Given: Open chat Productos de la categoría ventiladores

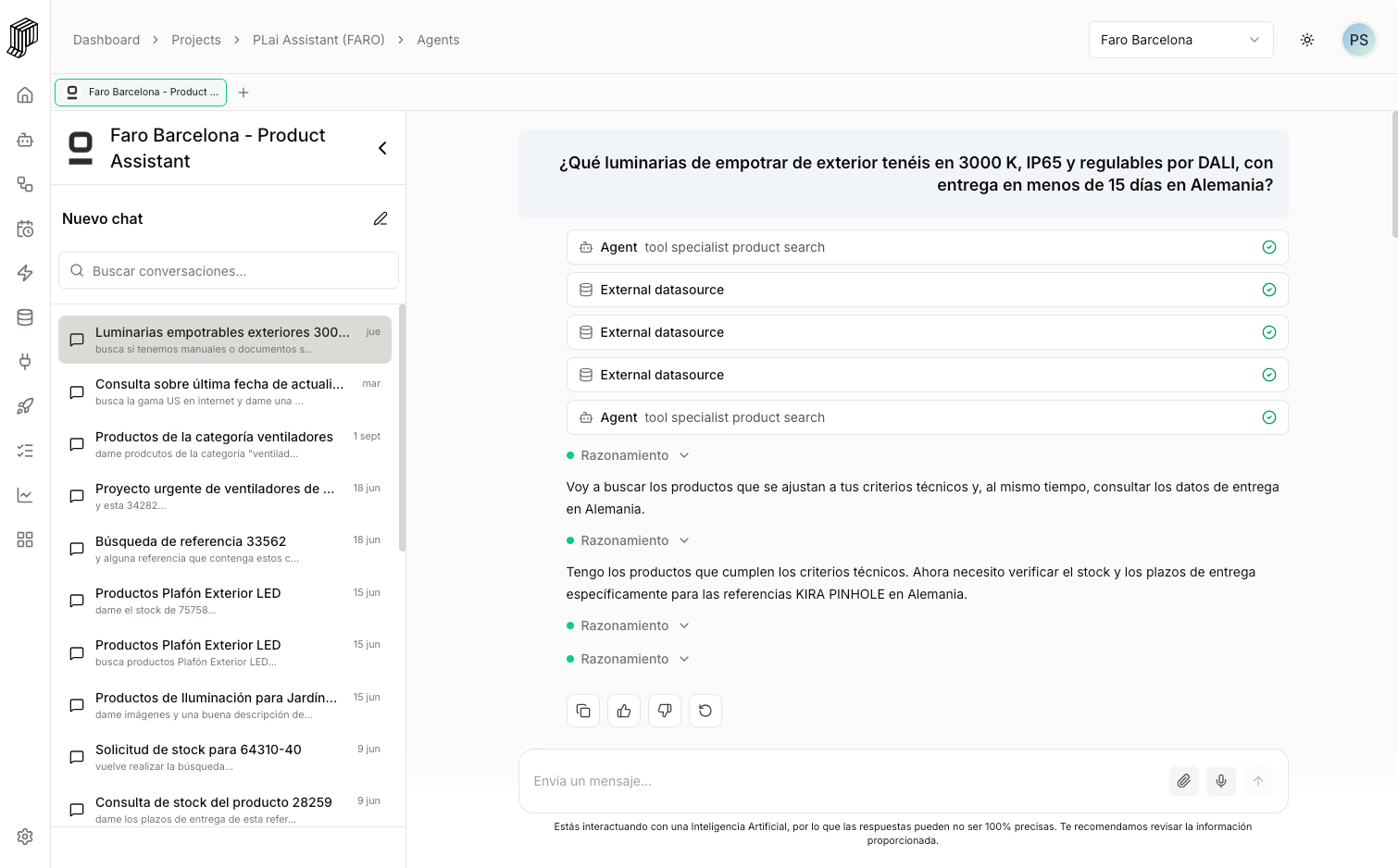Looking at the screenshot, I should pyautogui.click(x=225, y=444).
